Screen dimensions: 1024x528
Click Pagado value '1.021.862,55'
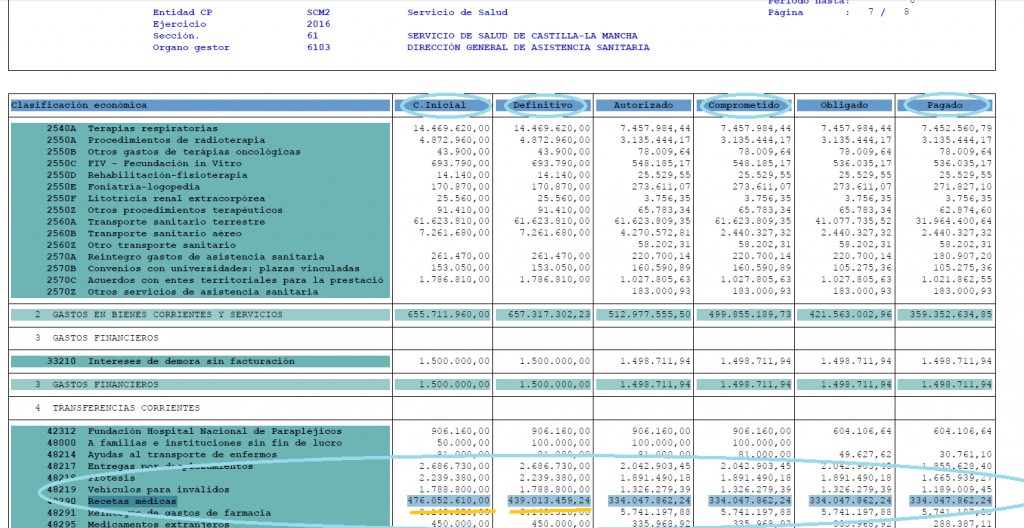point(956,280)
